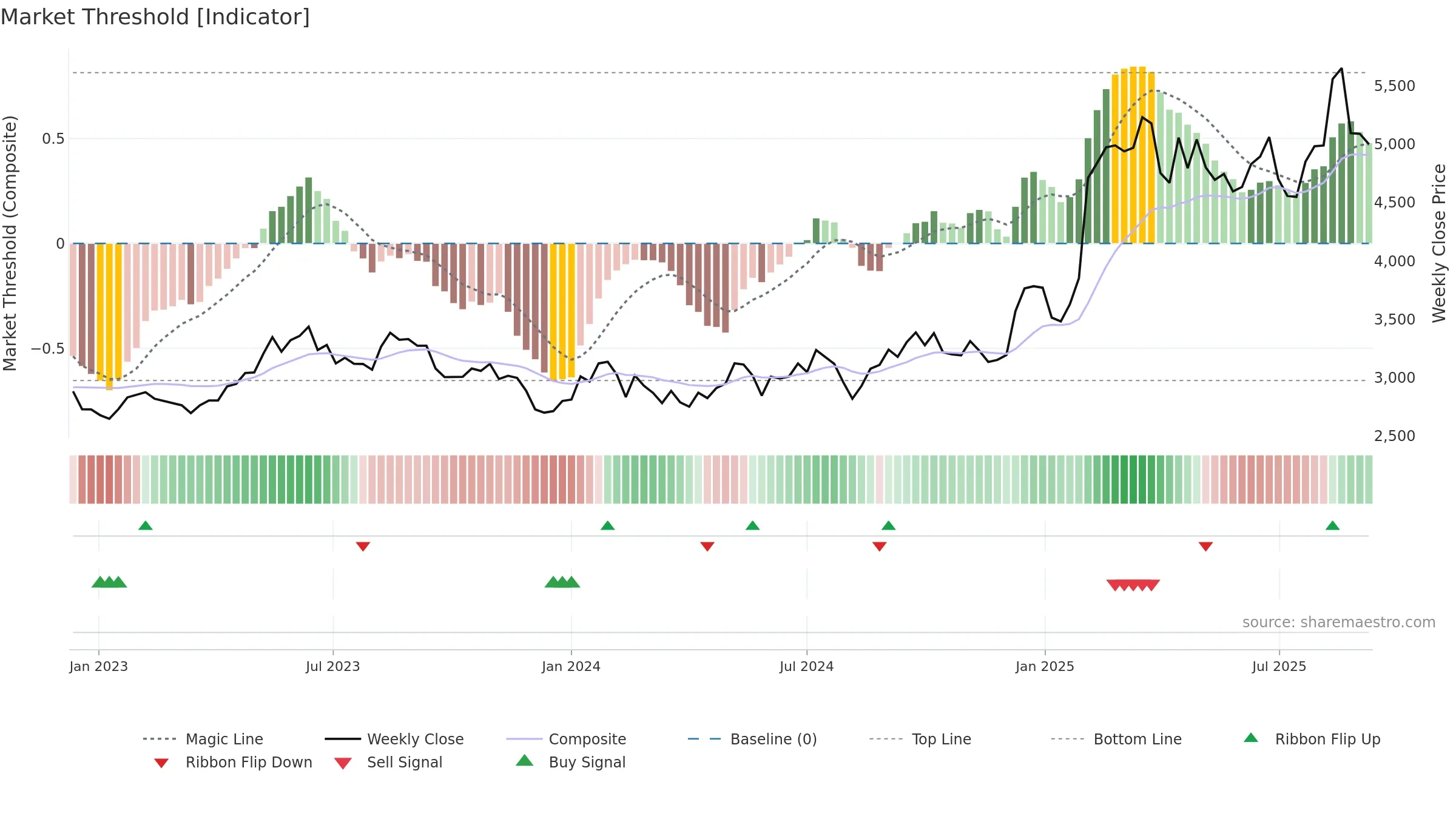Viewport: 1456px width, 819px height.
Task: Click the ribbon flip up marker in early 2023
Action: [x=146, y=525]
